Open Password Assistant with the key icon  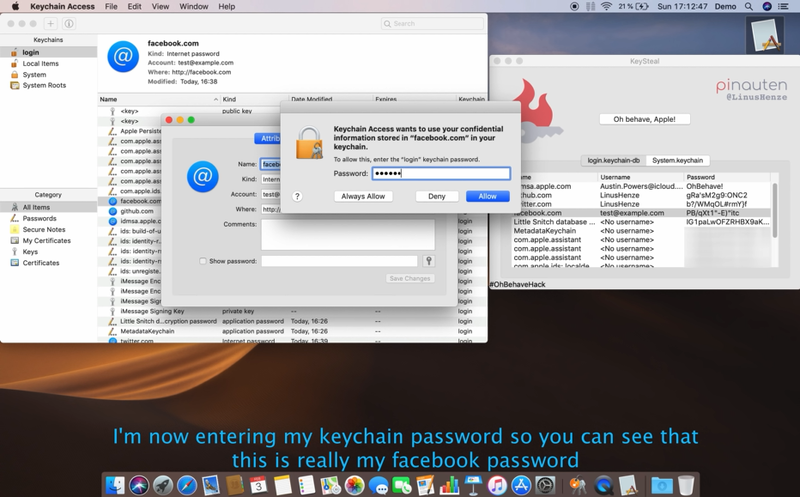coord(429,261)
